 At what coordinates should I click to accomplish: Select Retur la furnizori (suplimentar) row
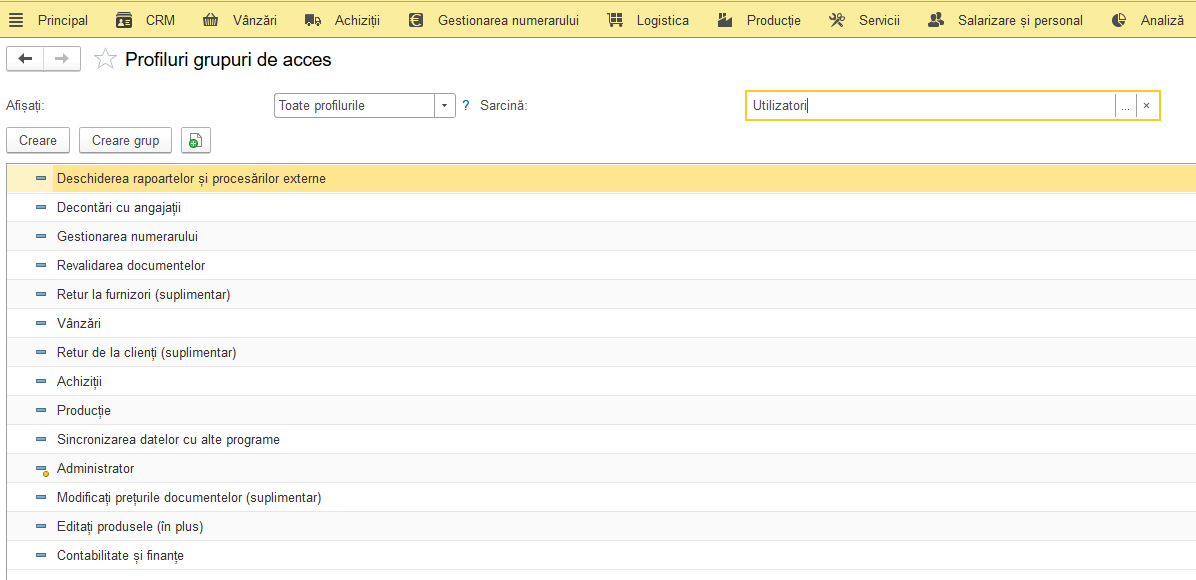click(x=601, y=295)
